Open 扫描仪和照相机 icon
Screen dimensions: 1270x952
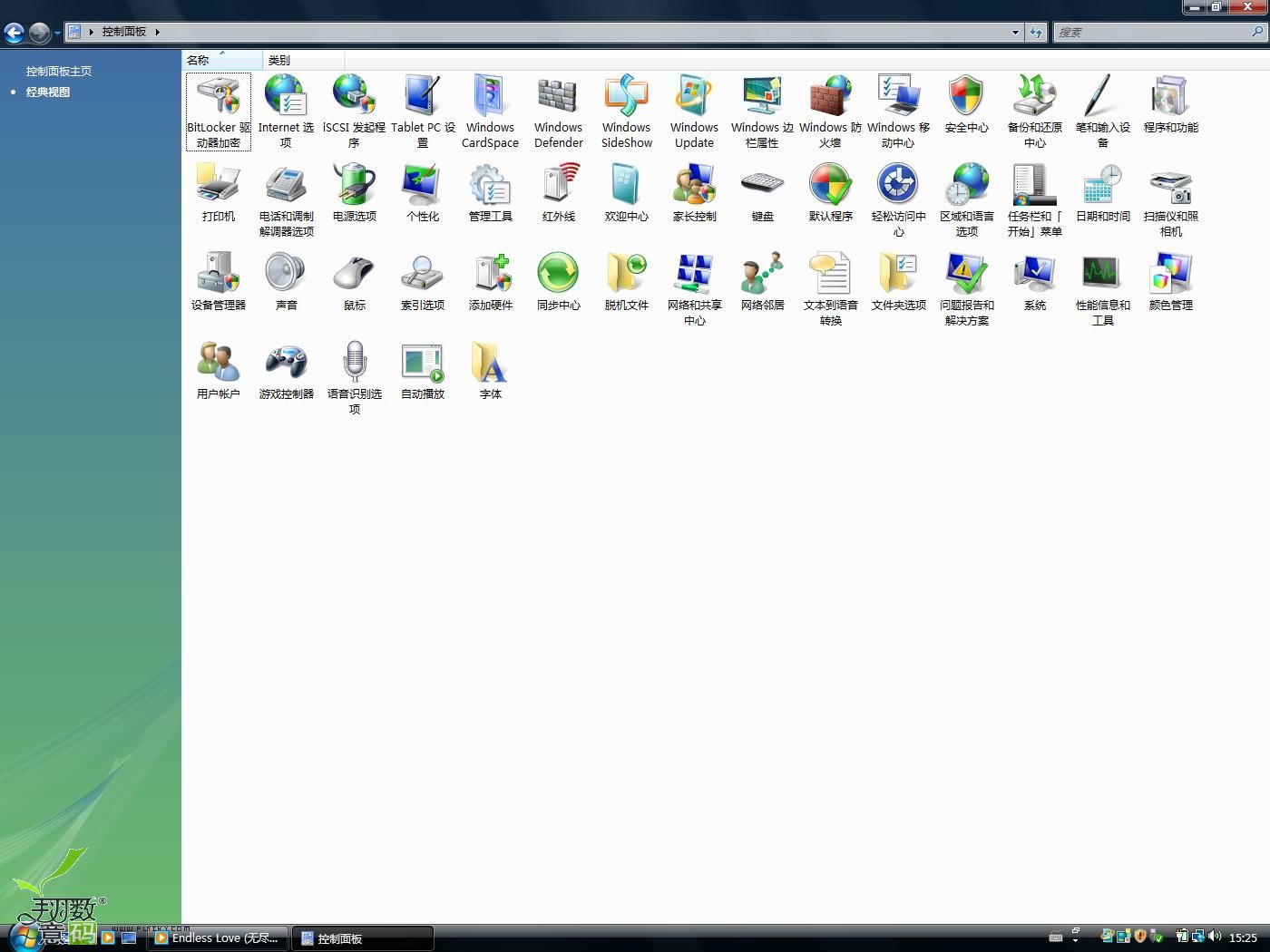[1171, 185]
